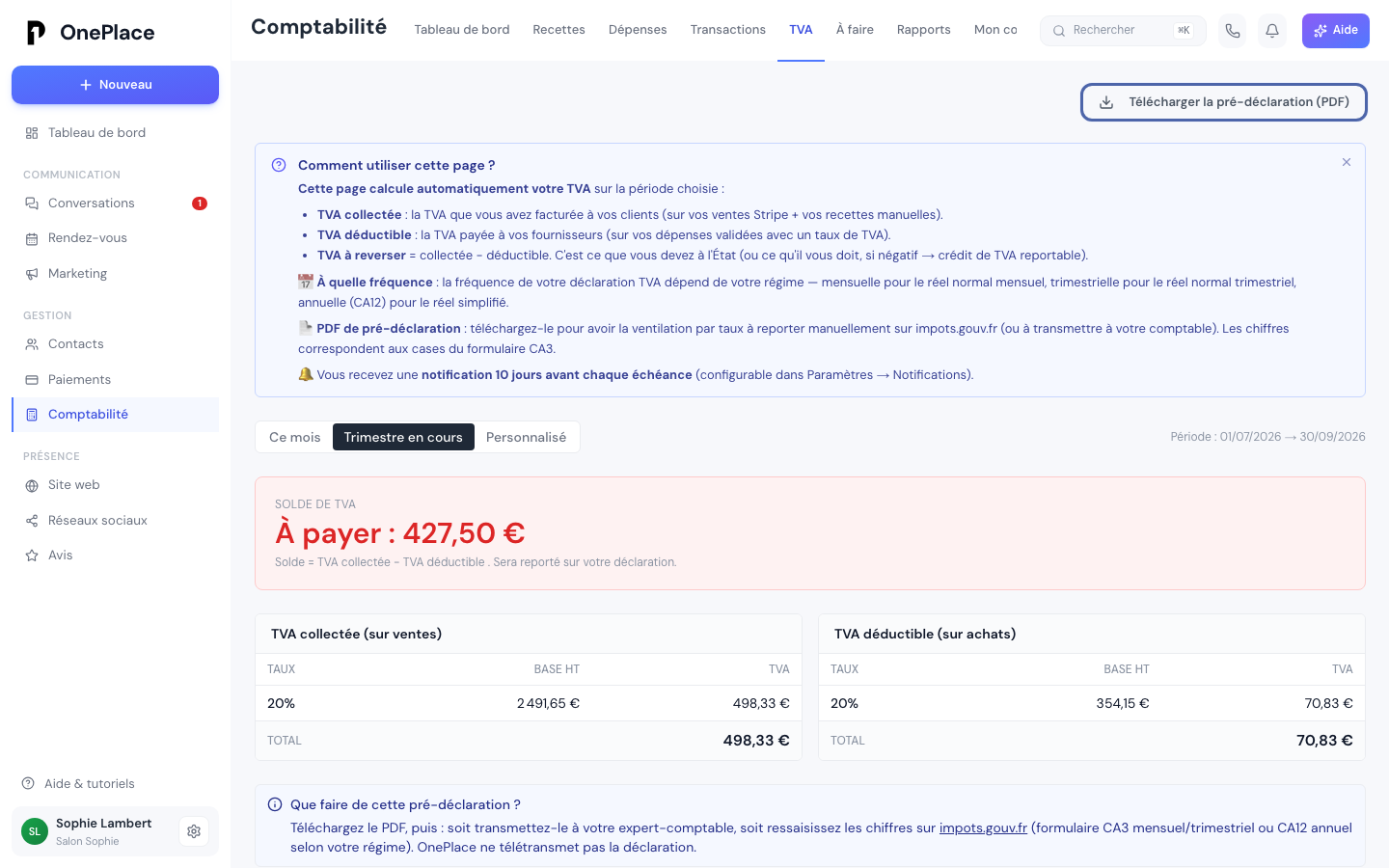The image size is (1389, 868).
Task: Click the Réseaux sociaux share icon
Action: pyautogui.click(x=32, y=521)
